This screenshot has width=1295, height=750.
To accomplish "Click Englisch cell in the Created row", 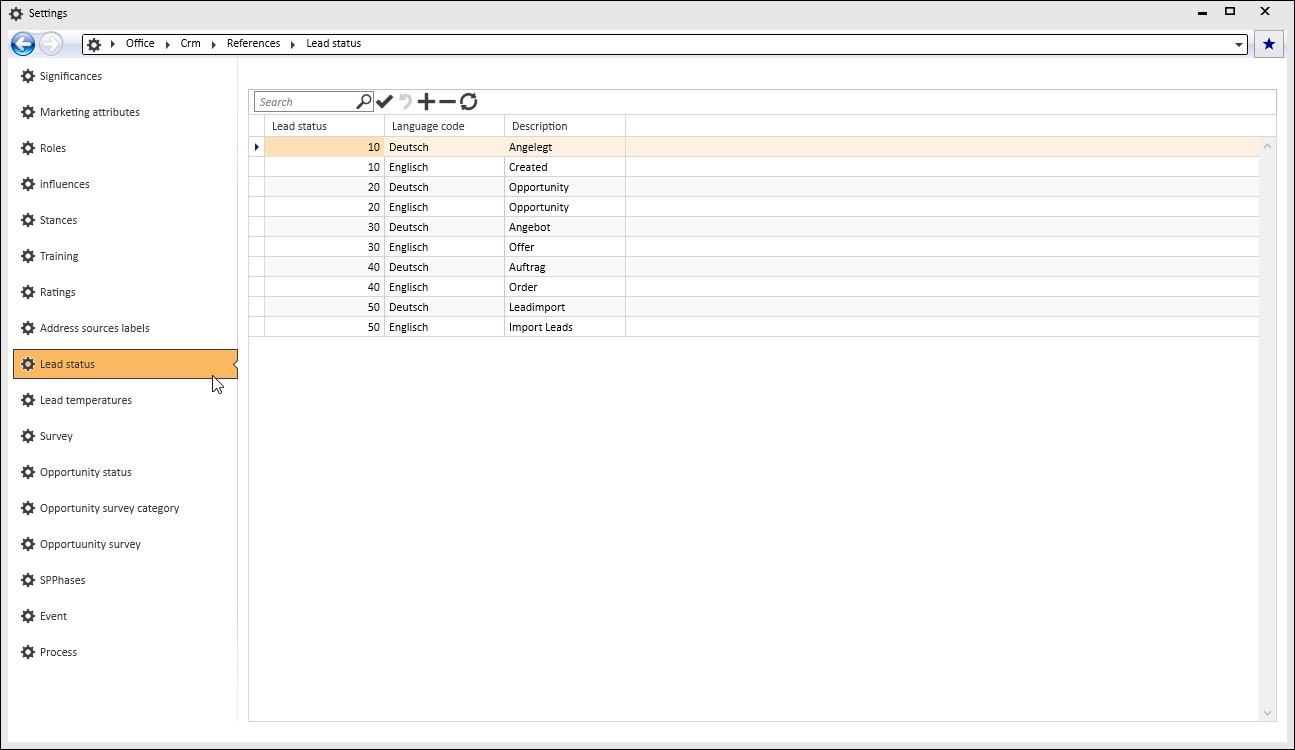I will [x=445, y=167].
